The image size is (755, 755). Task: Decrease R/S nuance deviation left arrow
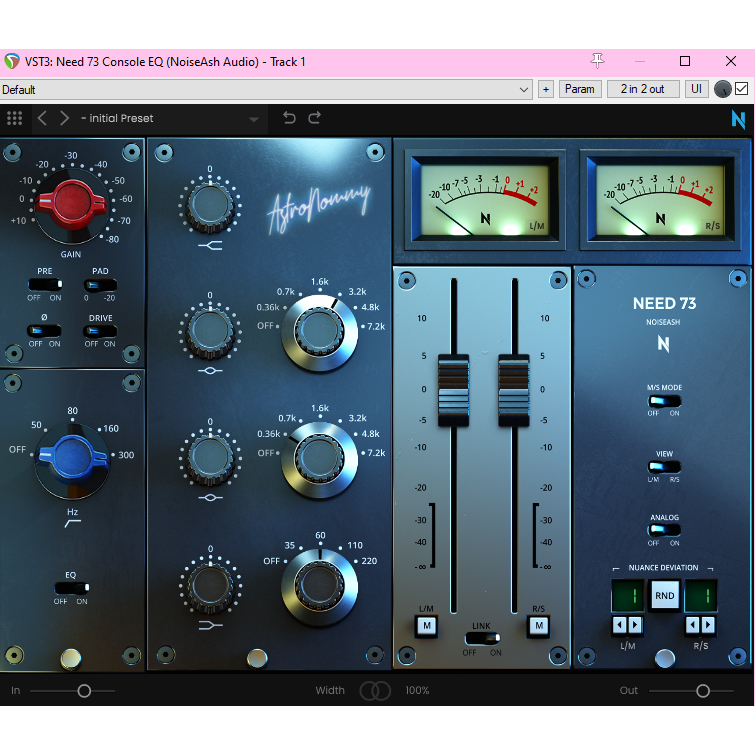pos(693,625)
